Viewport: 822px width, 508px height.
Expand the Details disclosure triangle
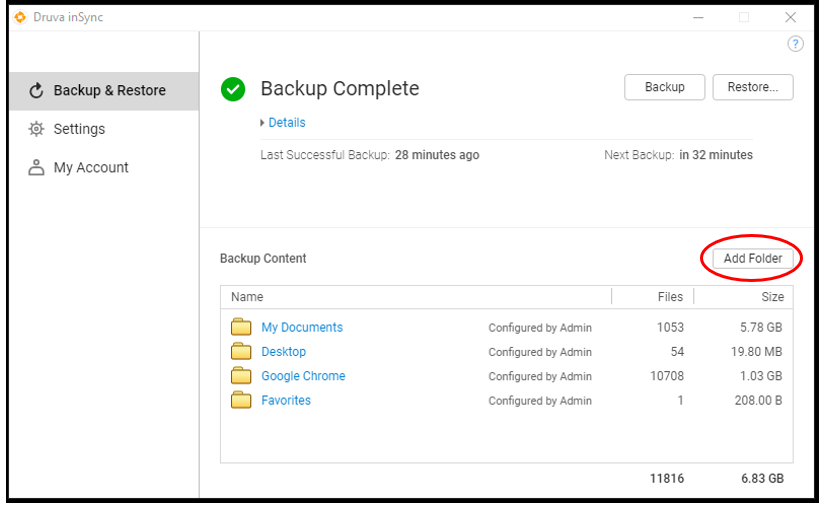tap(262, 123)
